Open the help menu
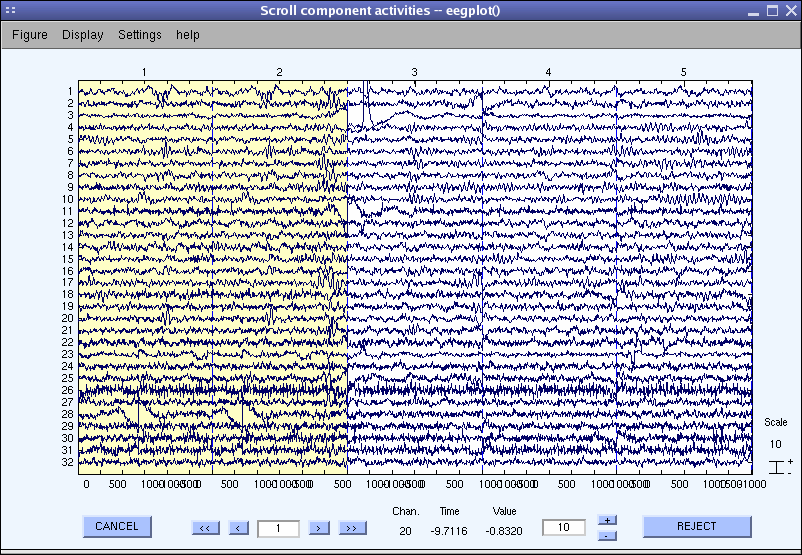Viewport: 802px width, 555px height. [188, 35]
